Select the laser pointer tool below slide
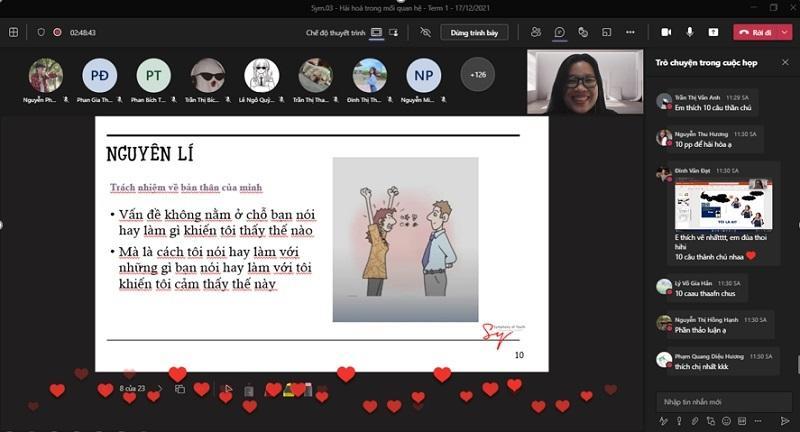 point(228,389)
